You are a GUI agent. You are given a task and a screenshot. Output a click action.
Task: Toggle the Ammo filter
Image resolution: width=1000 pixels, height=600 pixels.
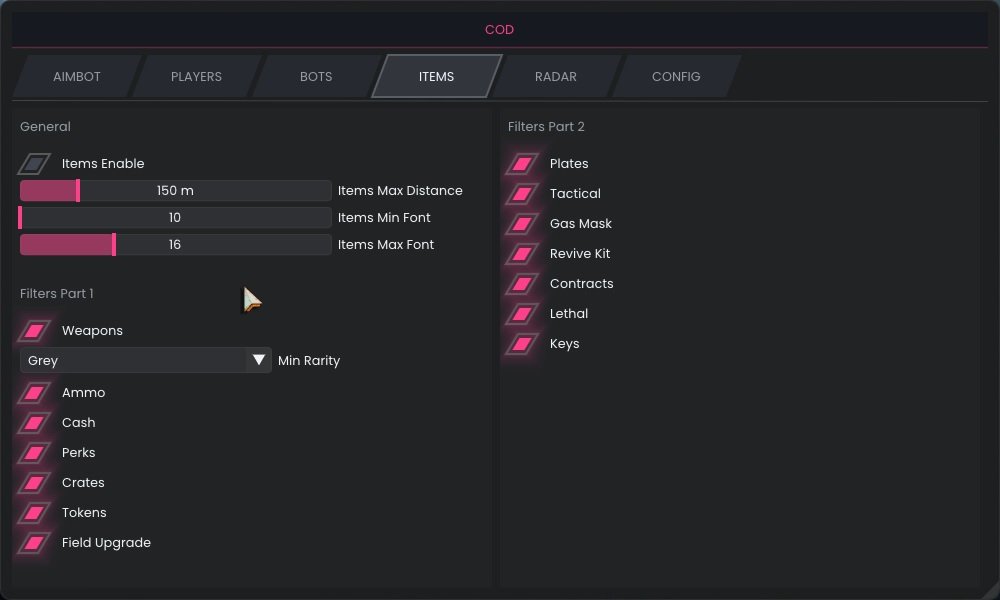coord(34,392)
